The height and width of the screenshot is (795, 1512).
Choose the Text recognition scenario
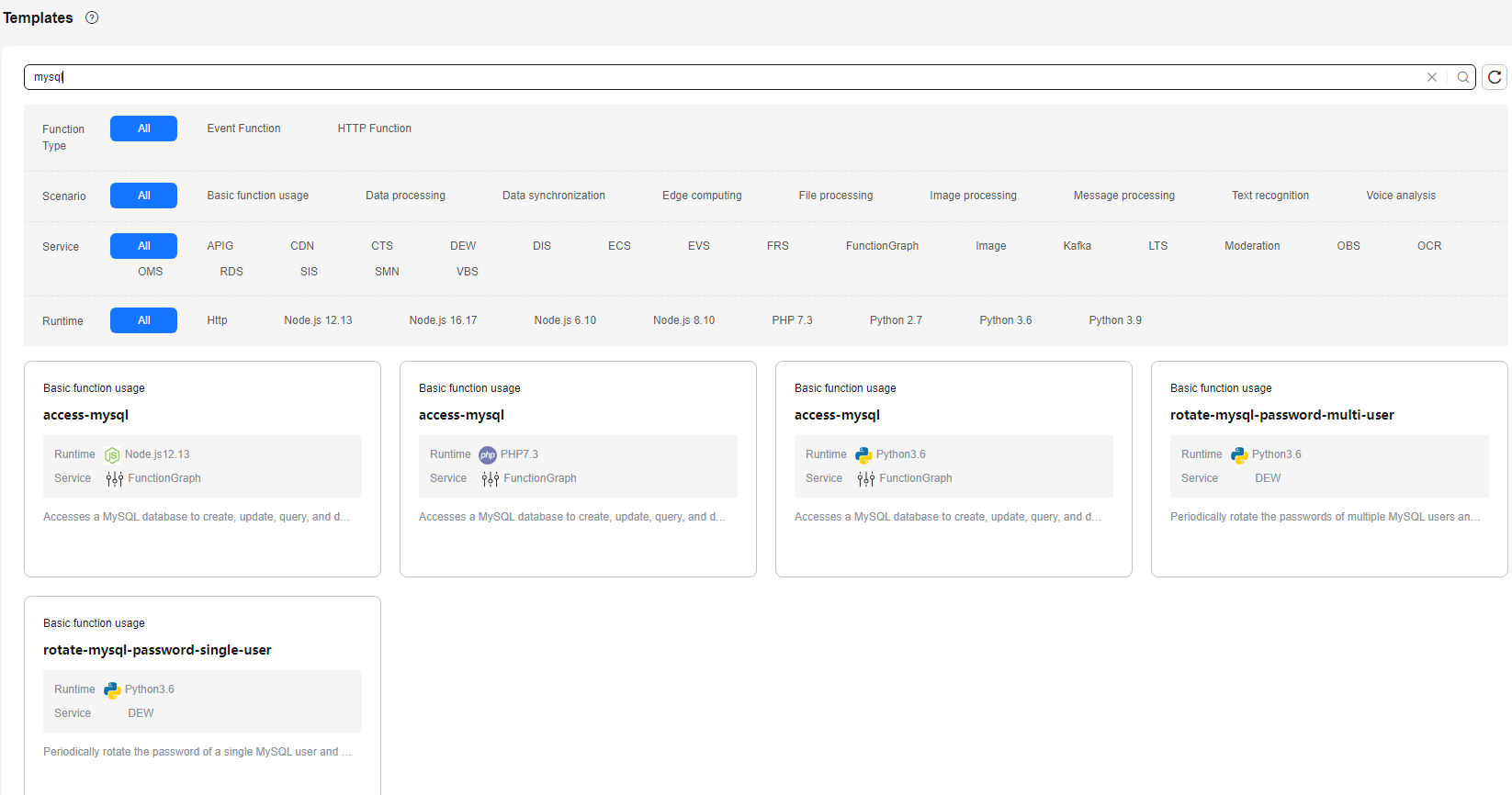point(1270,196)
